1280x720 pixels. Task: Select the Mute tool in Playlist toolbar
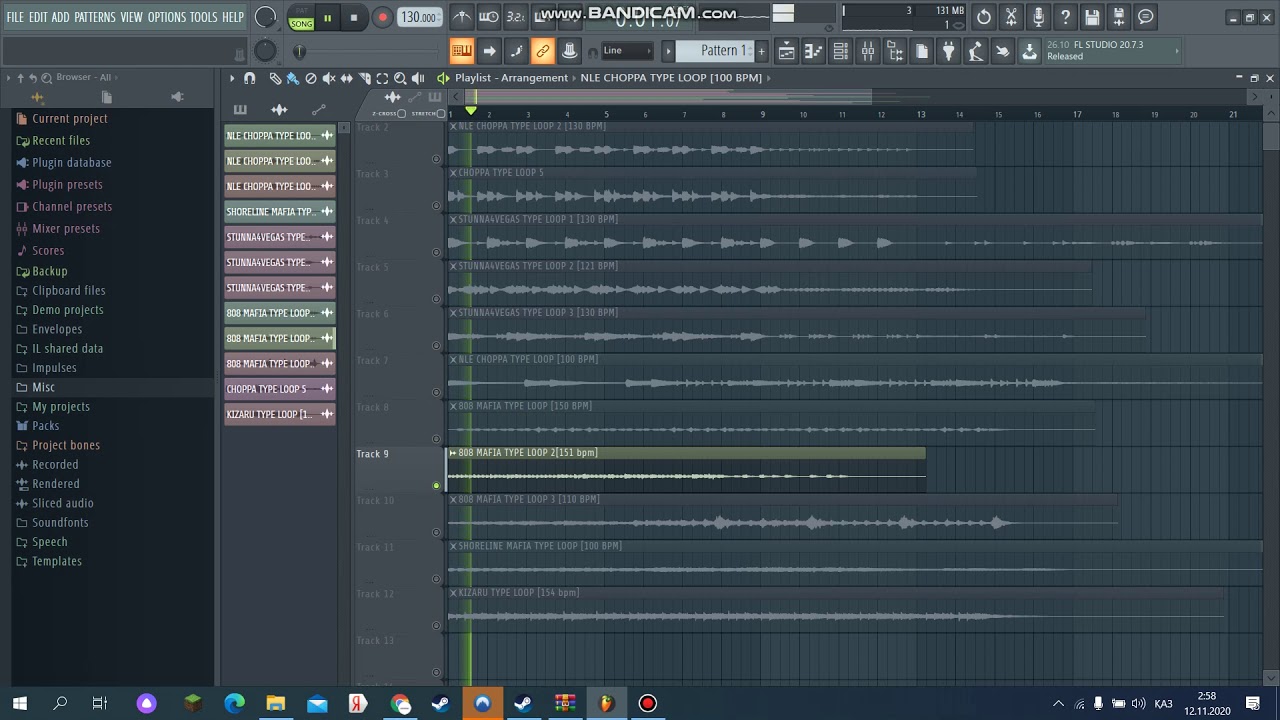[x=328, y=78]
